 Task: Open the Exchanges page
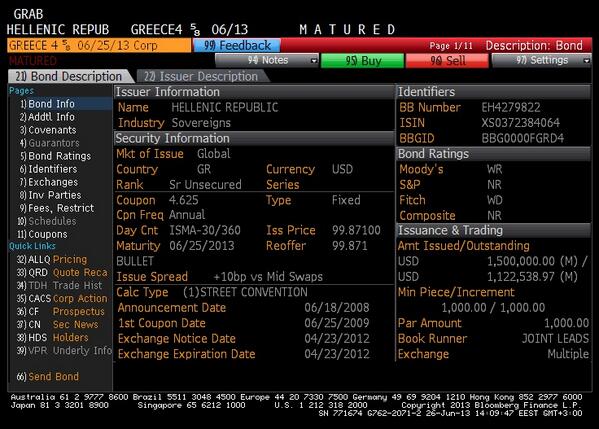(49, 182)
